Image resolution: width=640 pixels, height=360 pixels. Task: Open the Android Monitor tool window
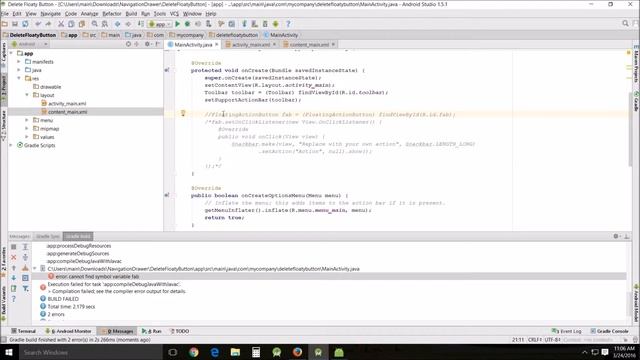[68, 331]
